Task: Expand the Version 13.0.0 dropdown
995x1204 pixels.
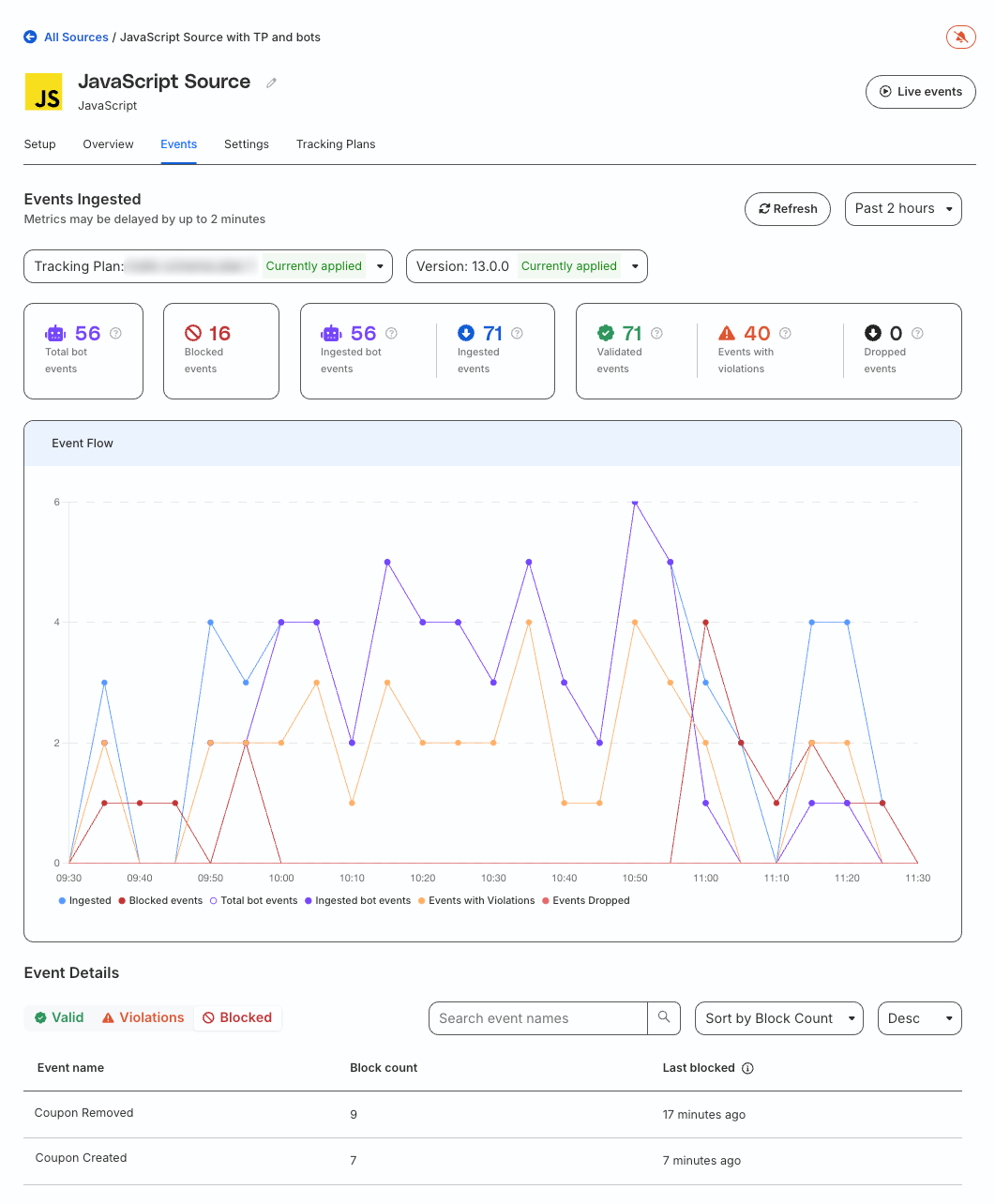Action: (x=527, y=266)
